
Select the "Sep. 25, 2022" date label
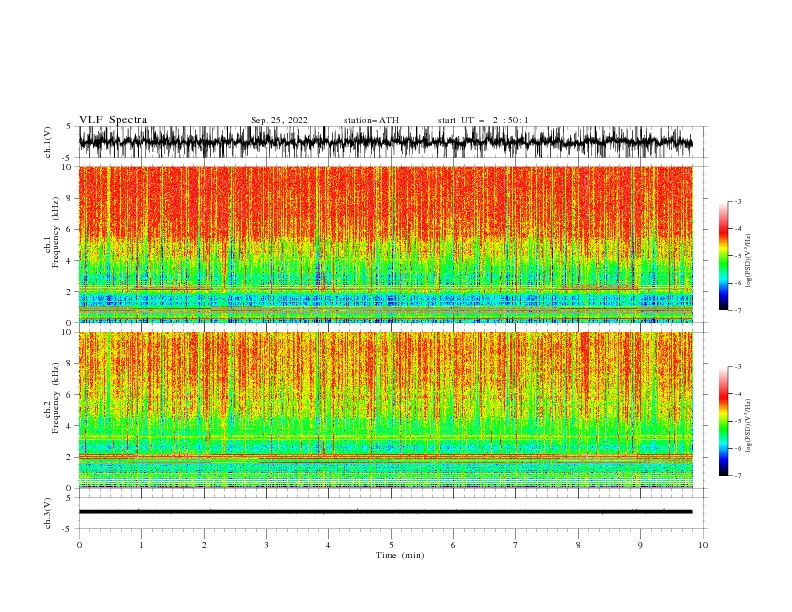coord(279,120)
